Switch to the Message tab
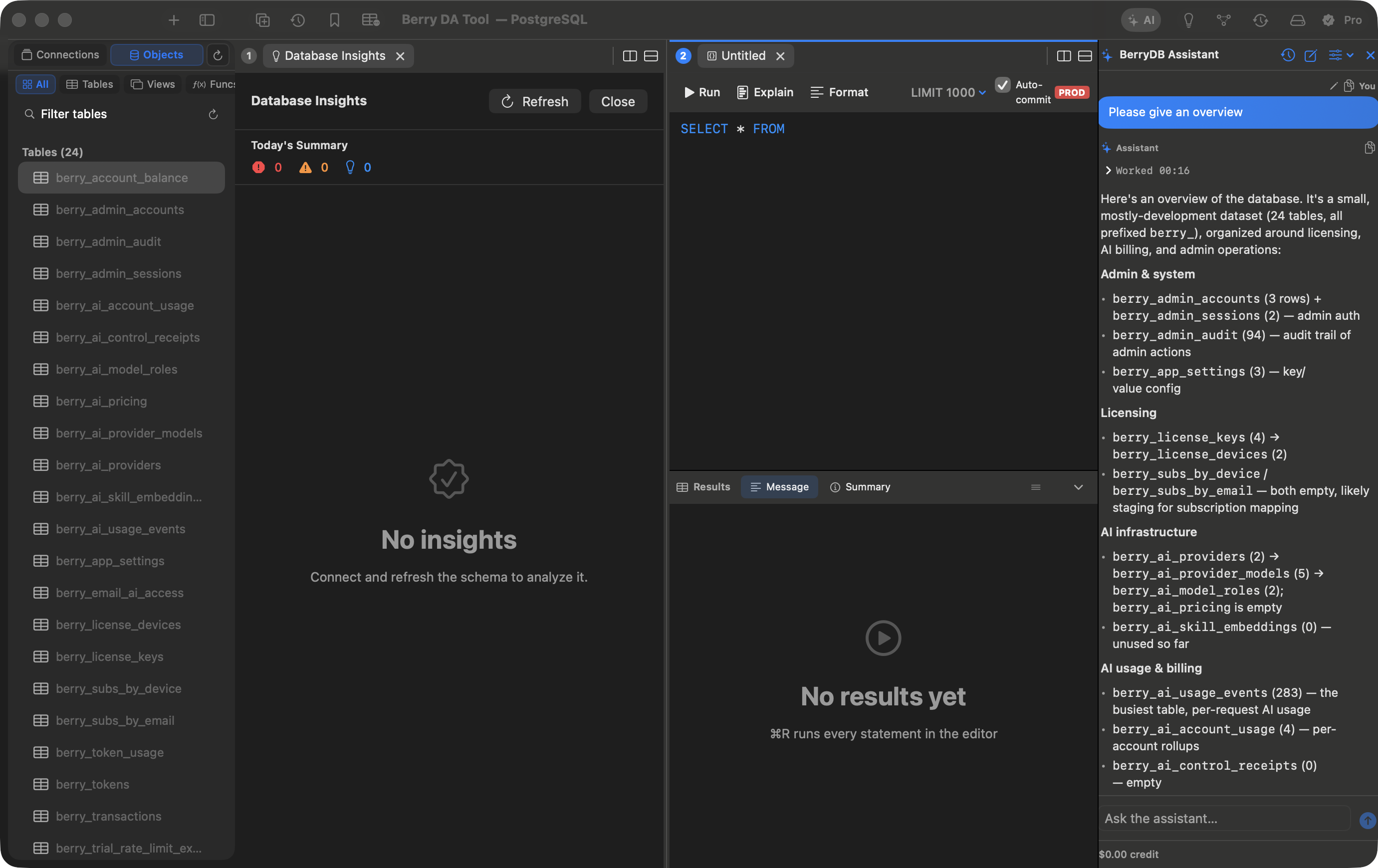Screen dimensions: 1378x868 (x=779, y=487)
